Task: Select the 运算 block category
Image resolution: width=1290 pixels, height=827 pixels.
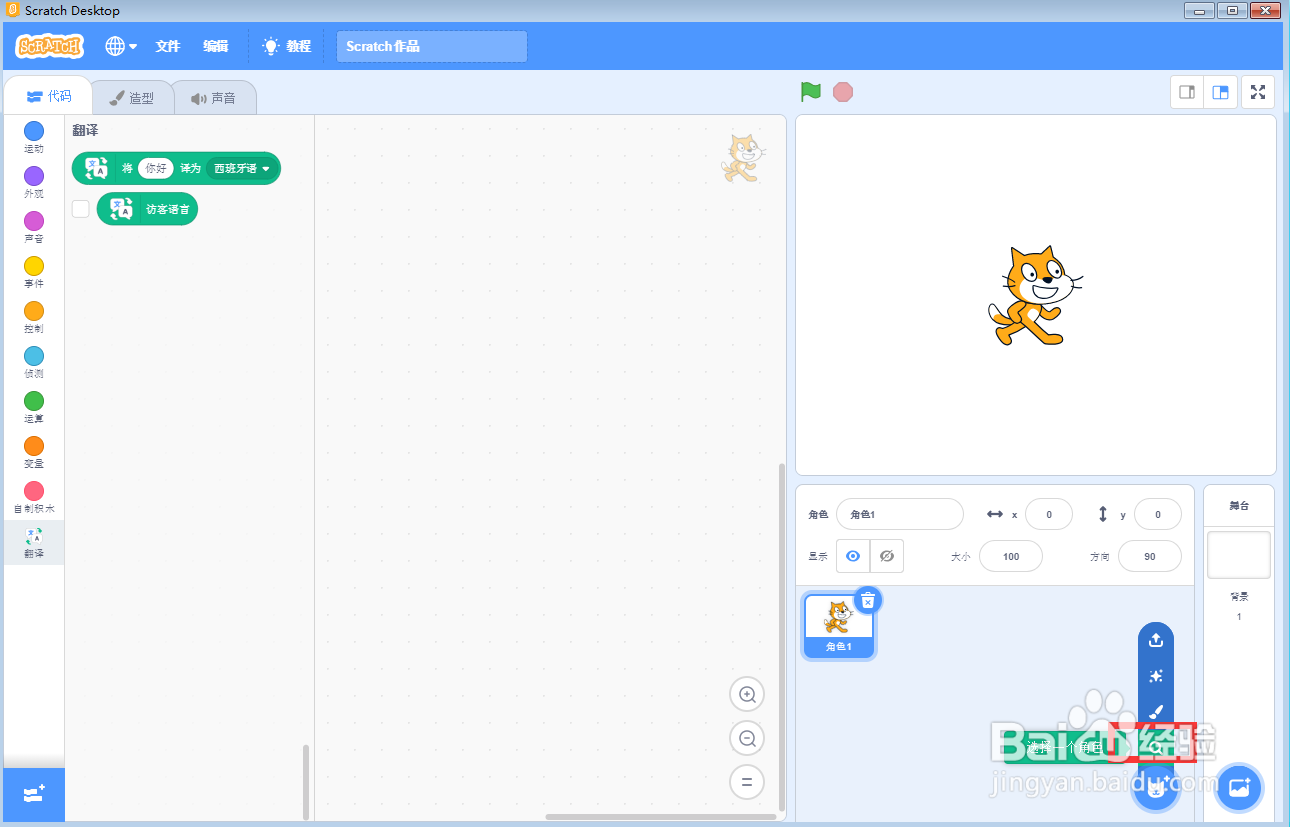Action: coord(34,408)
